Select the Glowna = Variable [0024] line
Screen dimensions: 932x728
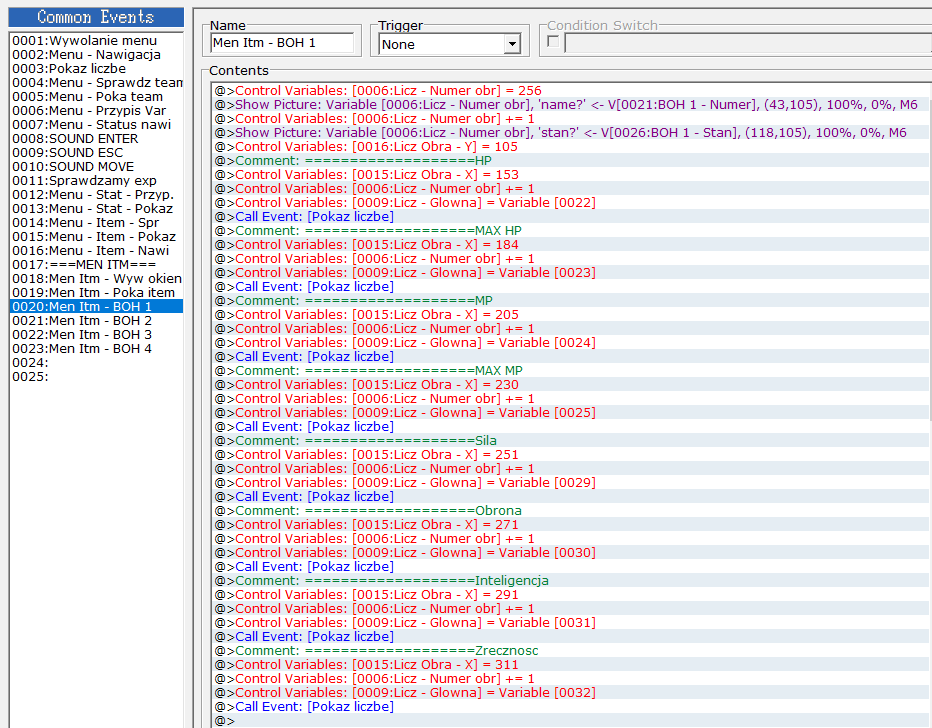pos(570,343)
